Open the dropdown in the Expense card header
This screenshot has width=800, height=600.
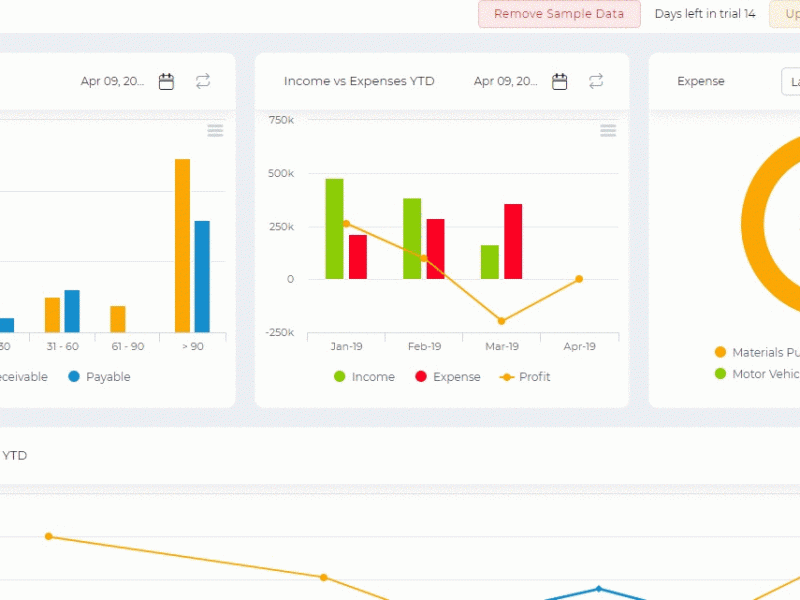click(x=791, y=82)
